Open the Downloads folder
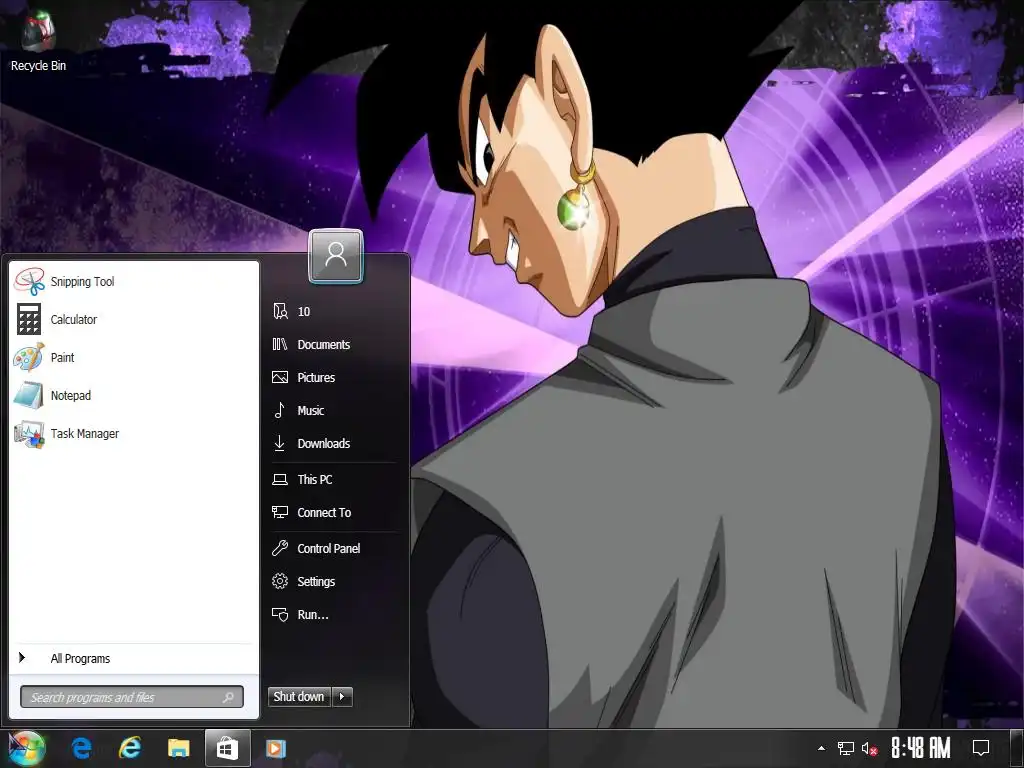The height and width of the screenshot is (768, 1024). click(x=334, y=443)
